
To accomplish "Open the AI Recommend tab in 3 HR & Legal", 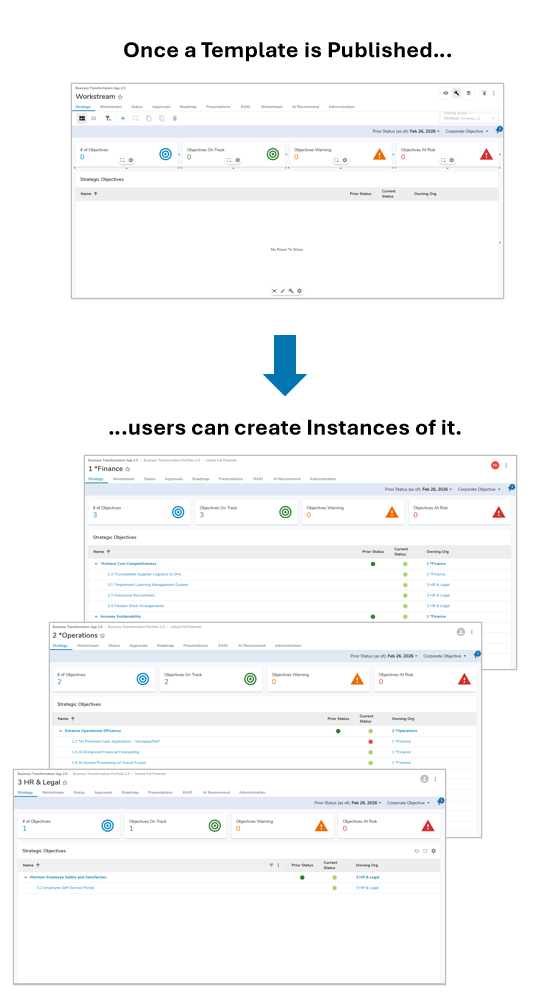I will 216,793.
